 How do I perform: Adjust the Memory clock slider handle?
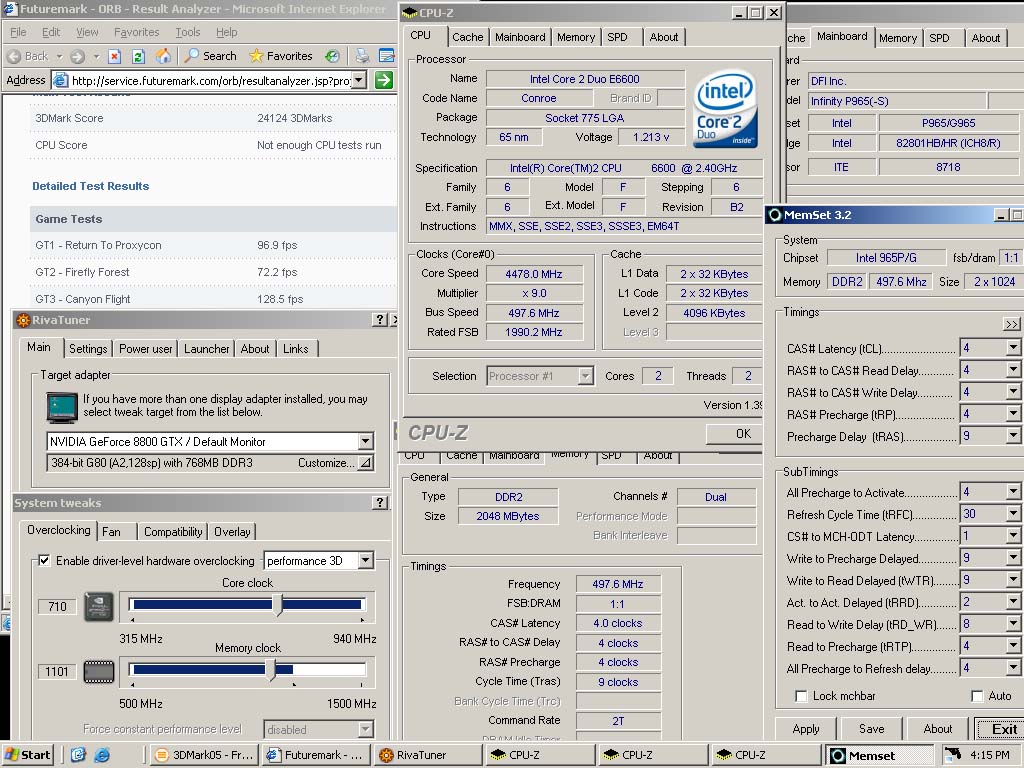click(270, 670)
